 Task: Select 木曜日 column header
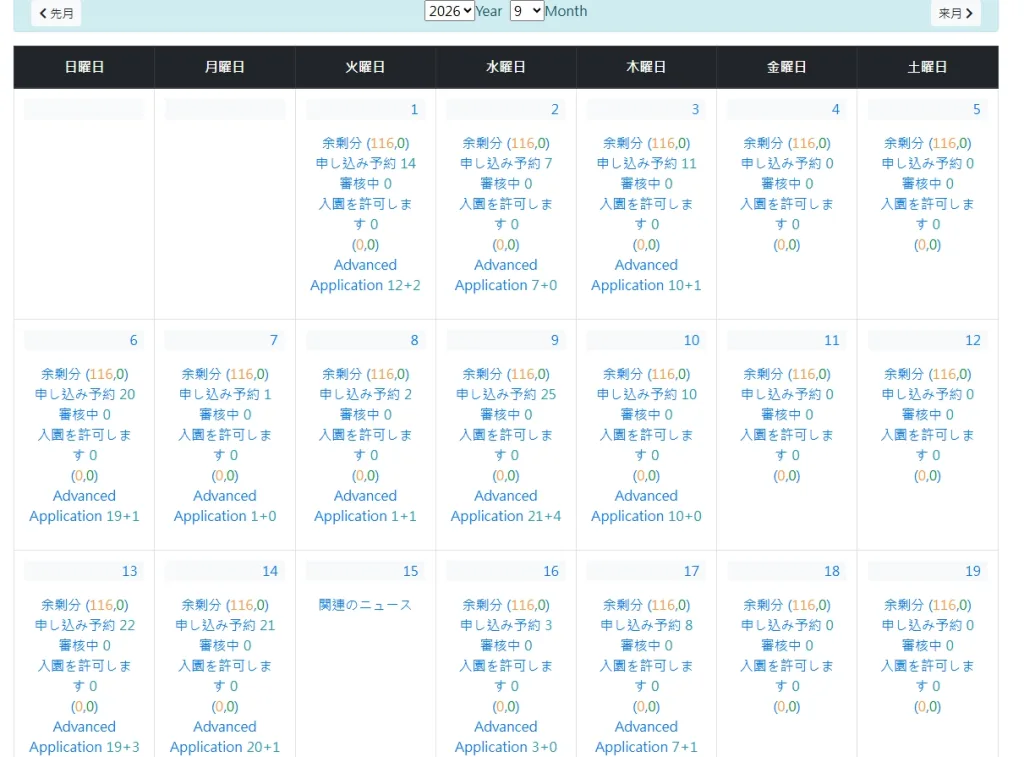click(x=646, y=67)
